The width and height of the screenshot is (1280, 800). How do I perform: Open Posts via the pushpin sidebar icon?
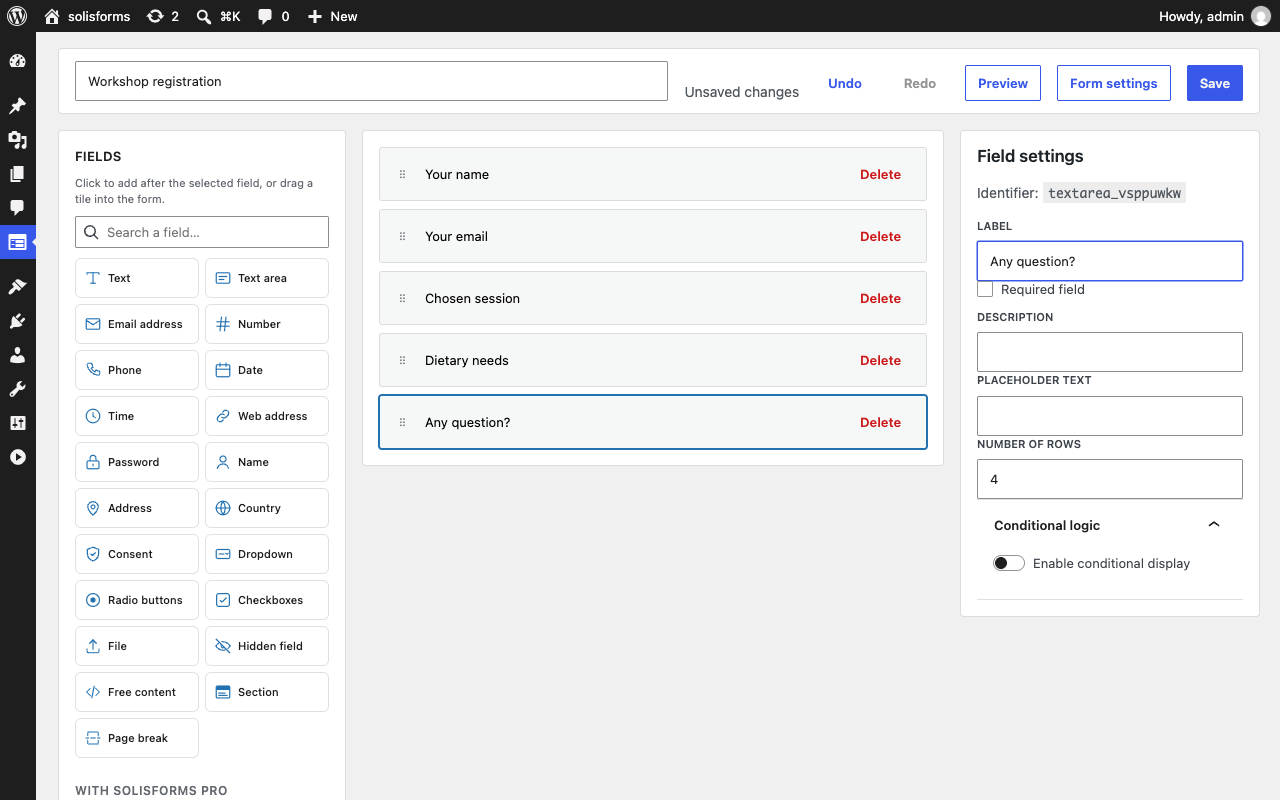(x=17, y=106)
